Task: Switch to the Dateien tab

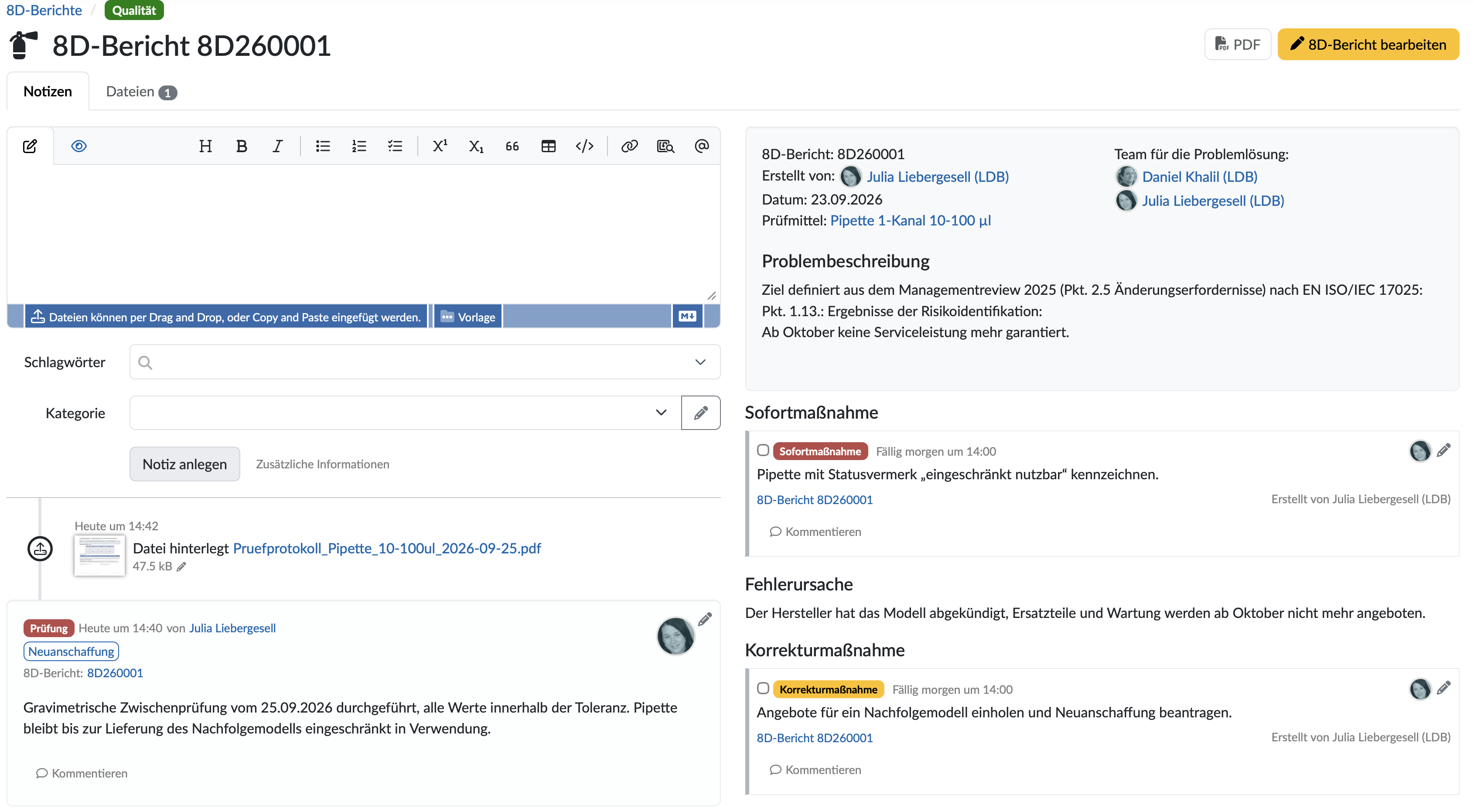Action: 141,92
